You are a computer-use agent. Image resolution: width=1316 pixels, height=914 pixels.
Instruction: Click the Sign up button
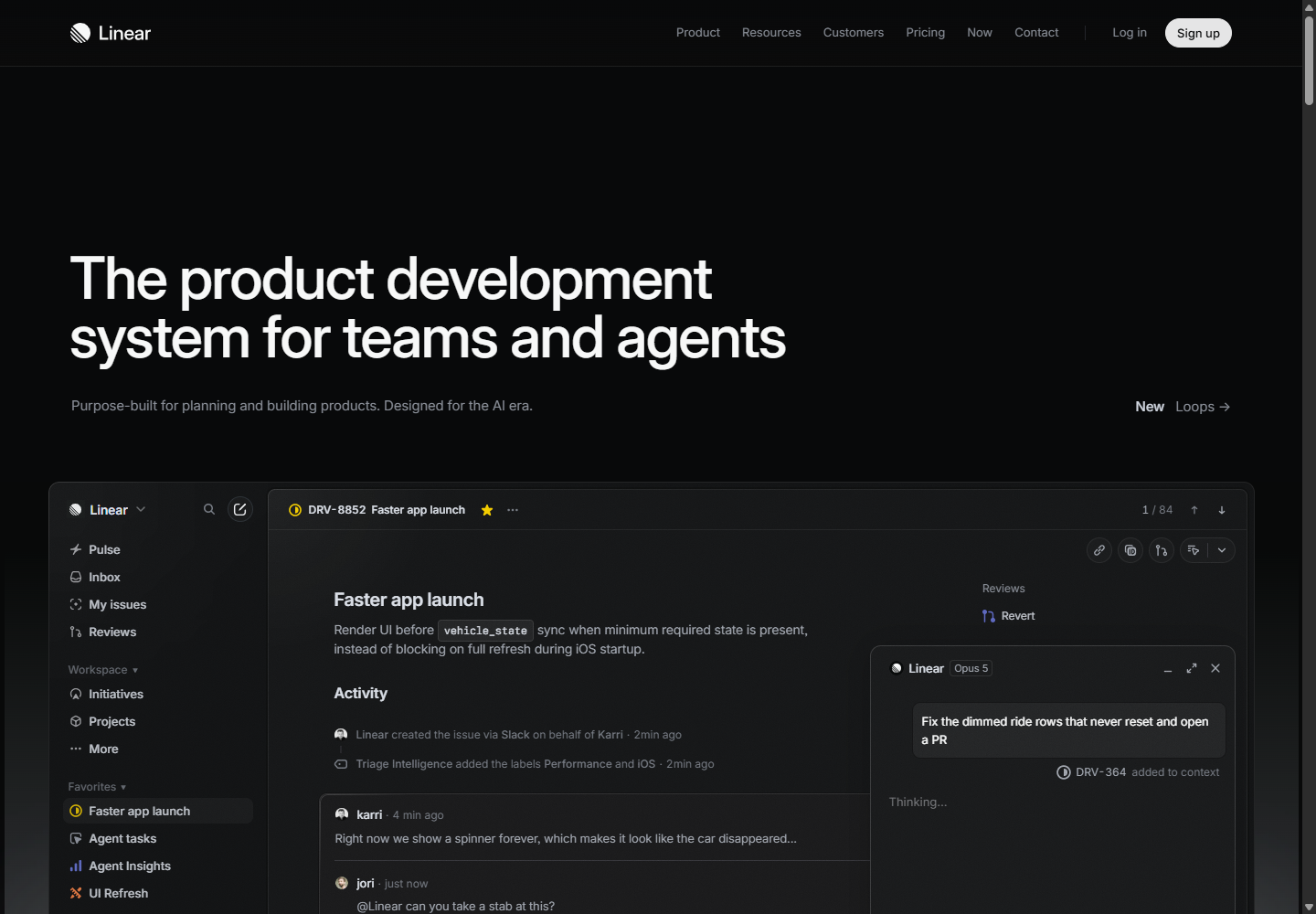click(x=1198, y=33)
